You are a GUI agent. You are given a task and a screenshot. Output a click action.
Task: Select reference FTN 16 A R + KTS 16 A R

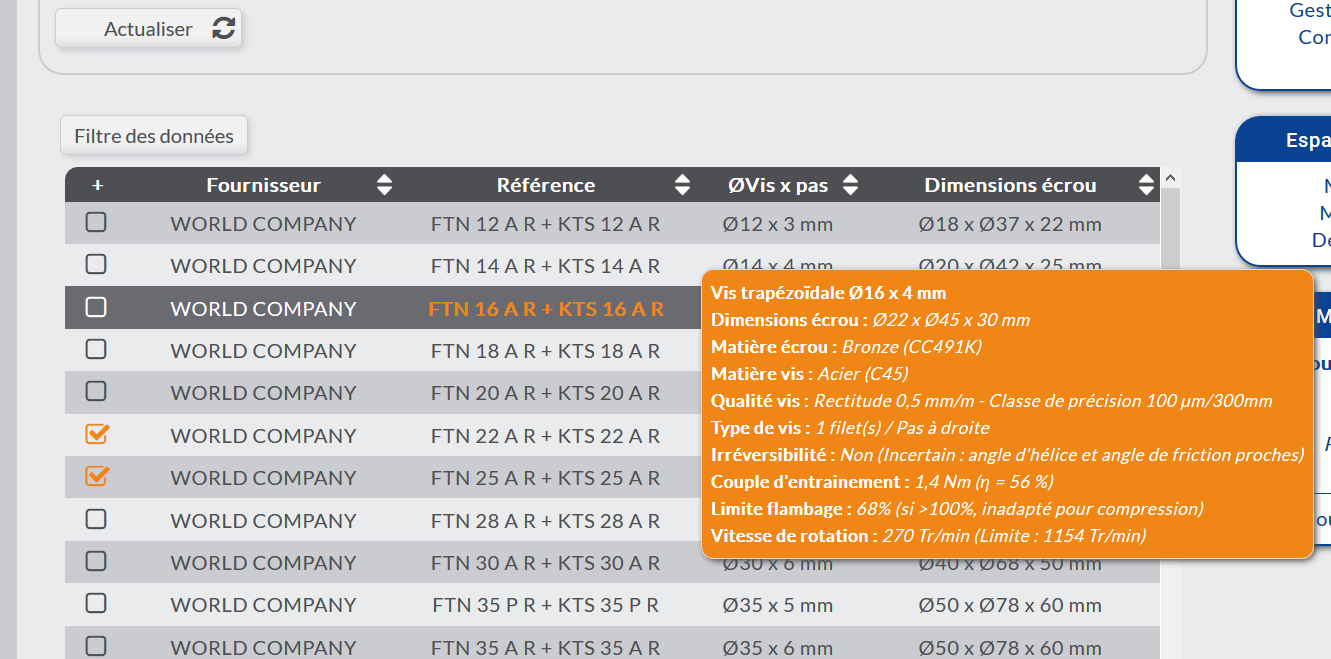546,309
